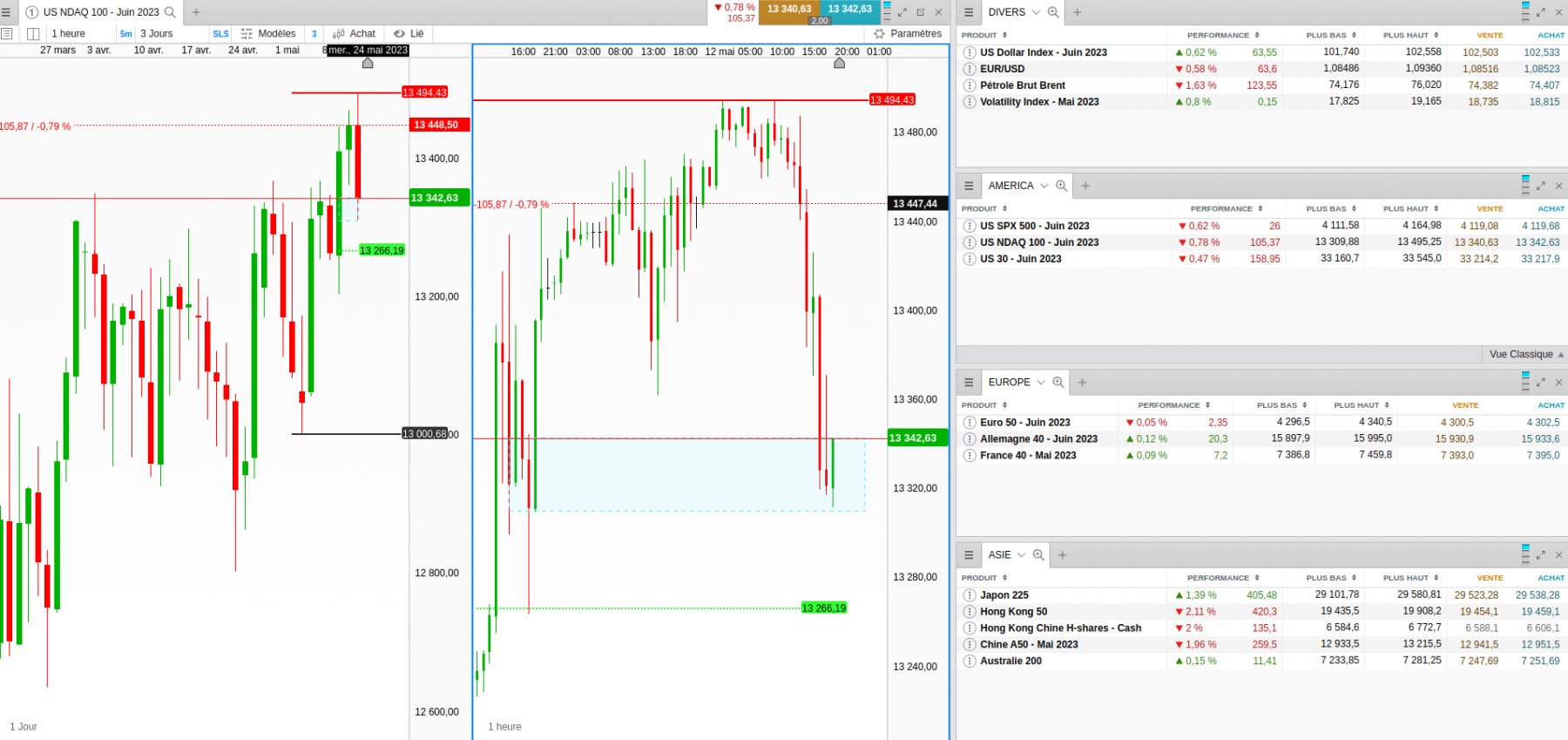Select price level marker 13 494,43 on hourly chart

coord(892,100)
